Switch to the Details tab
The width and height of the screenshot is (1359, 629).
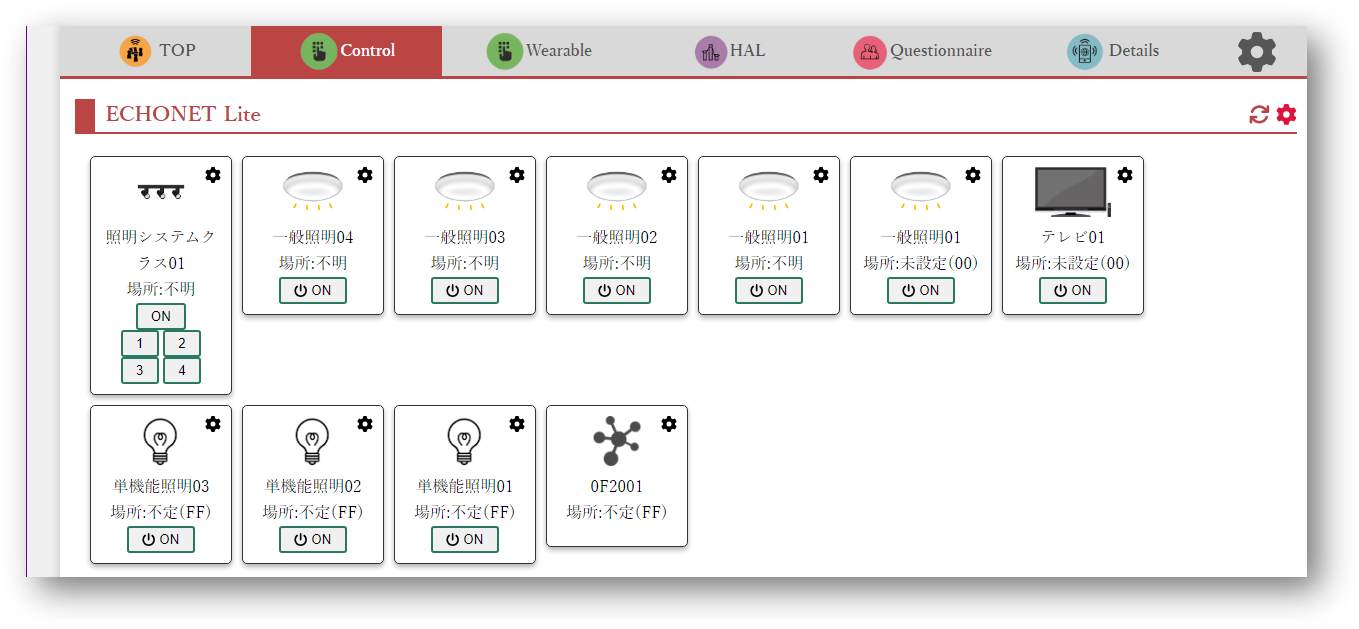click(x=1113, y=50)
